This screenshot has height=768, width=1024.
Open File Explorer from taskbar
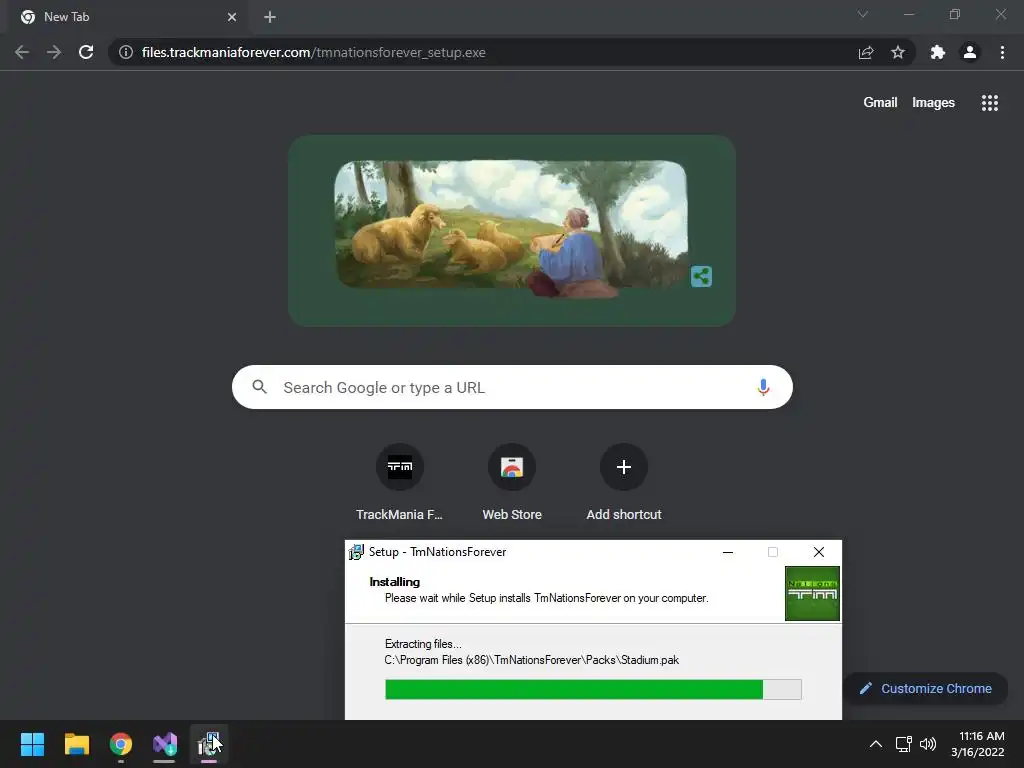(76, 744)
